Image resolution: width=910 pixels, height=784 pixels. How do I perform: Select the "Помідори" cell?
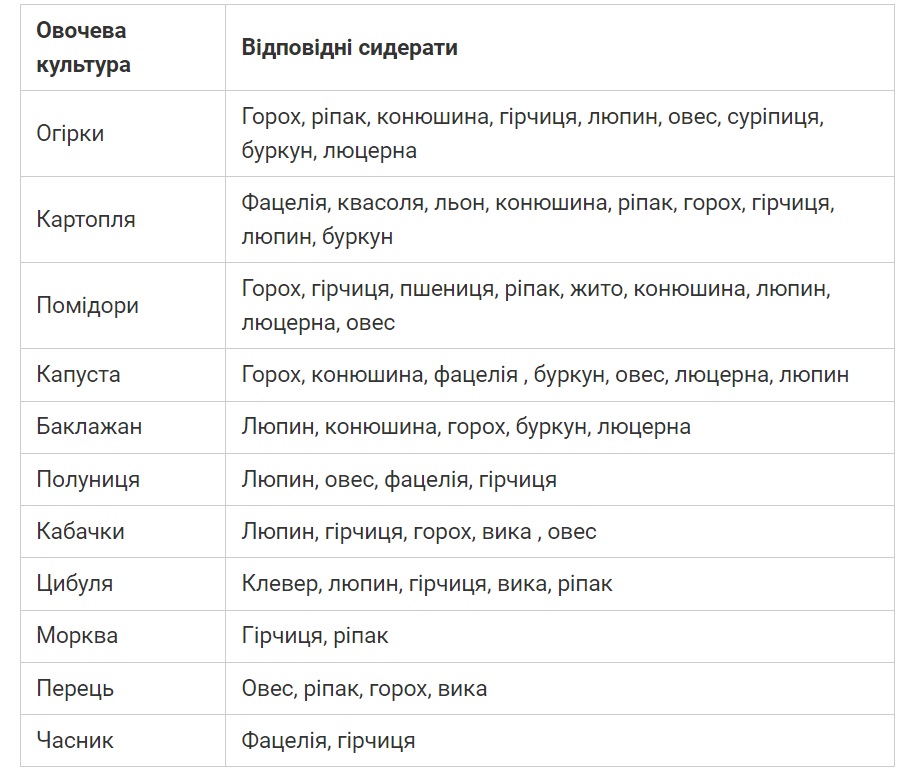(87, 305)
